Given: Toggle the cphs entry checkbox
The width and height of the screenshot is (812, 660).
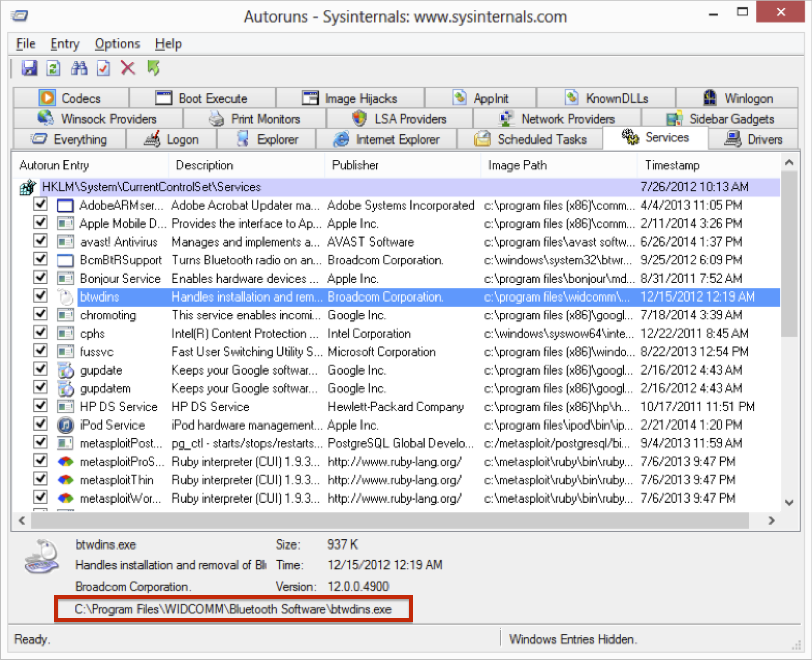Looking at the screenshot, I should 40,333.
